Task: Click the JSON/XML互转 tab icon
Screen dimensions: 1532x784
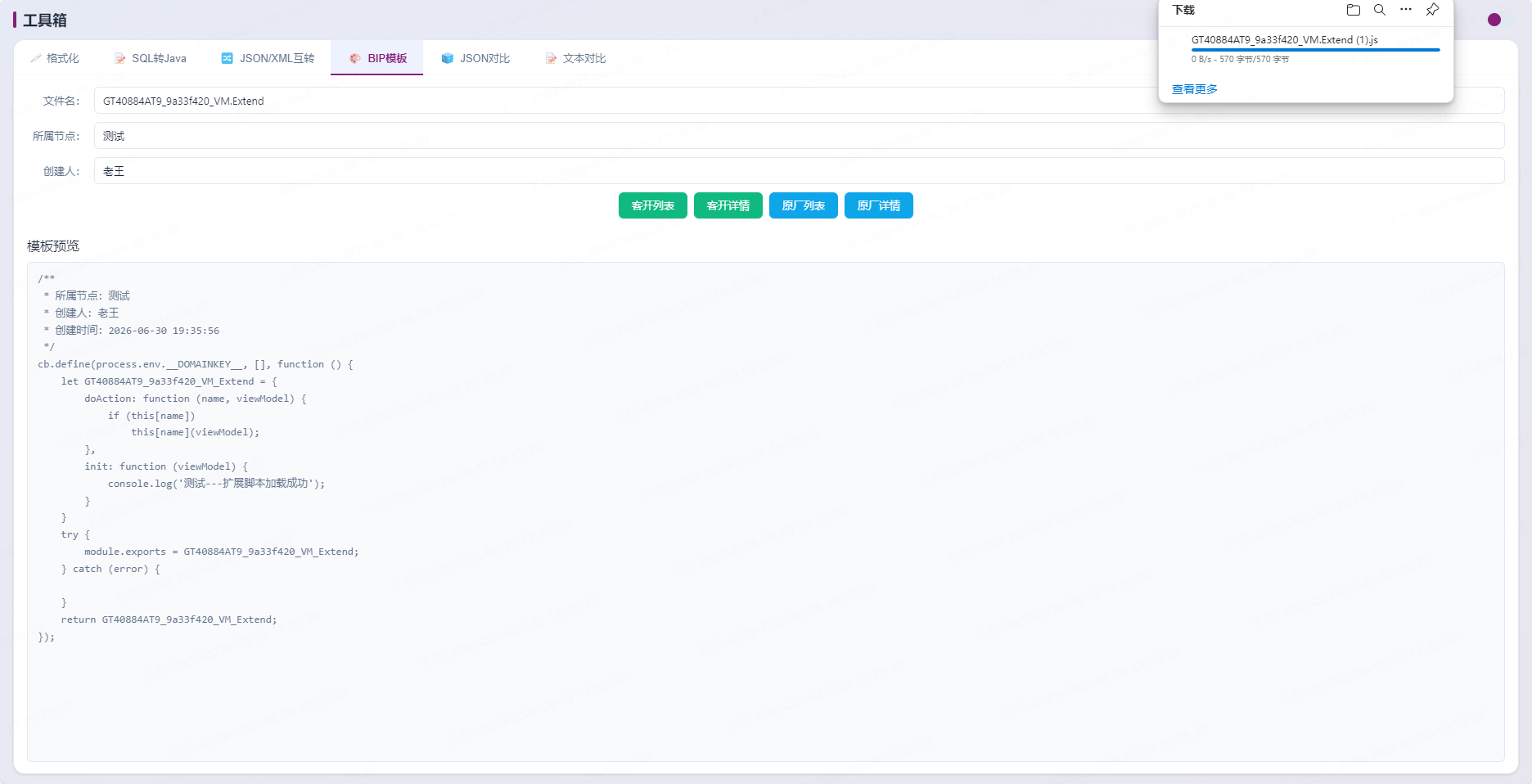Action: click(228, 58)
